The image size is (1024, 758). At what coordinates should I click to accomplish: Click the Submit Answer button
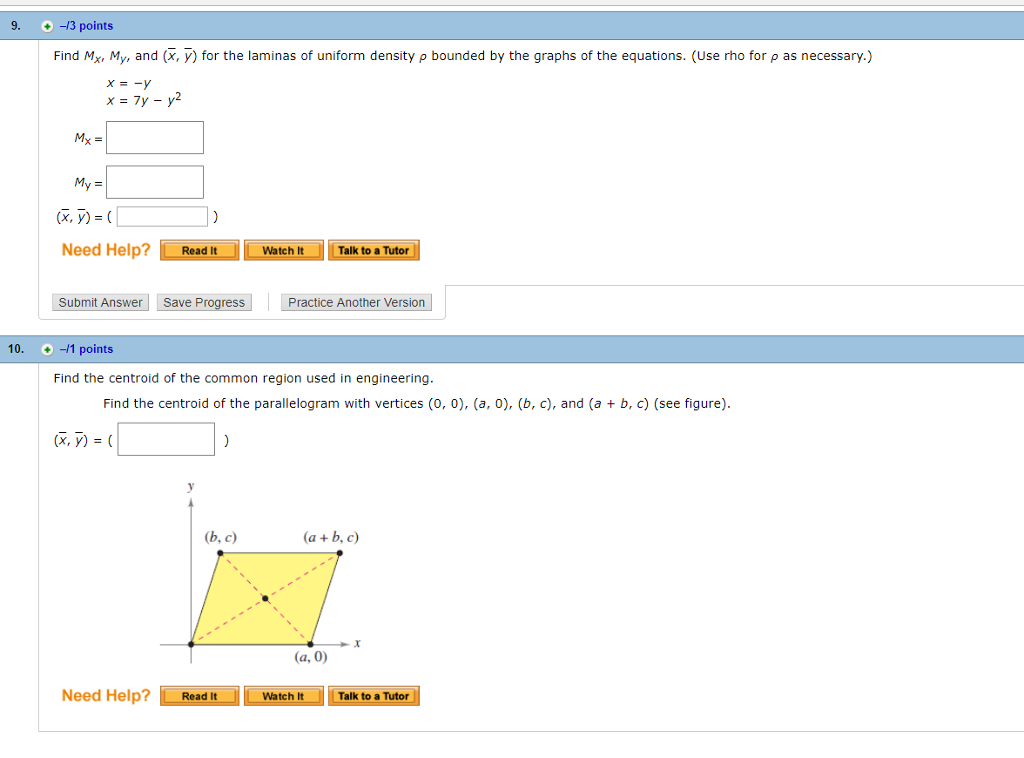tap(100, 301)
